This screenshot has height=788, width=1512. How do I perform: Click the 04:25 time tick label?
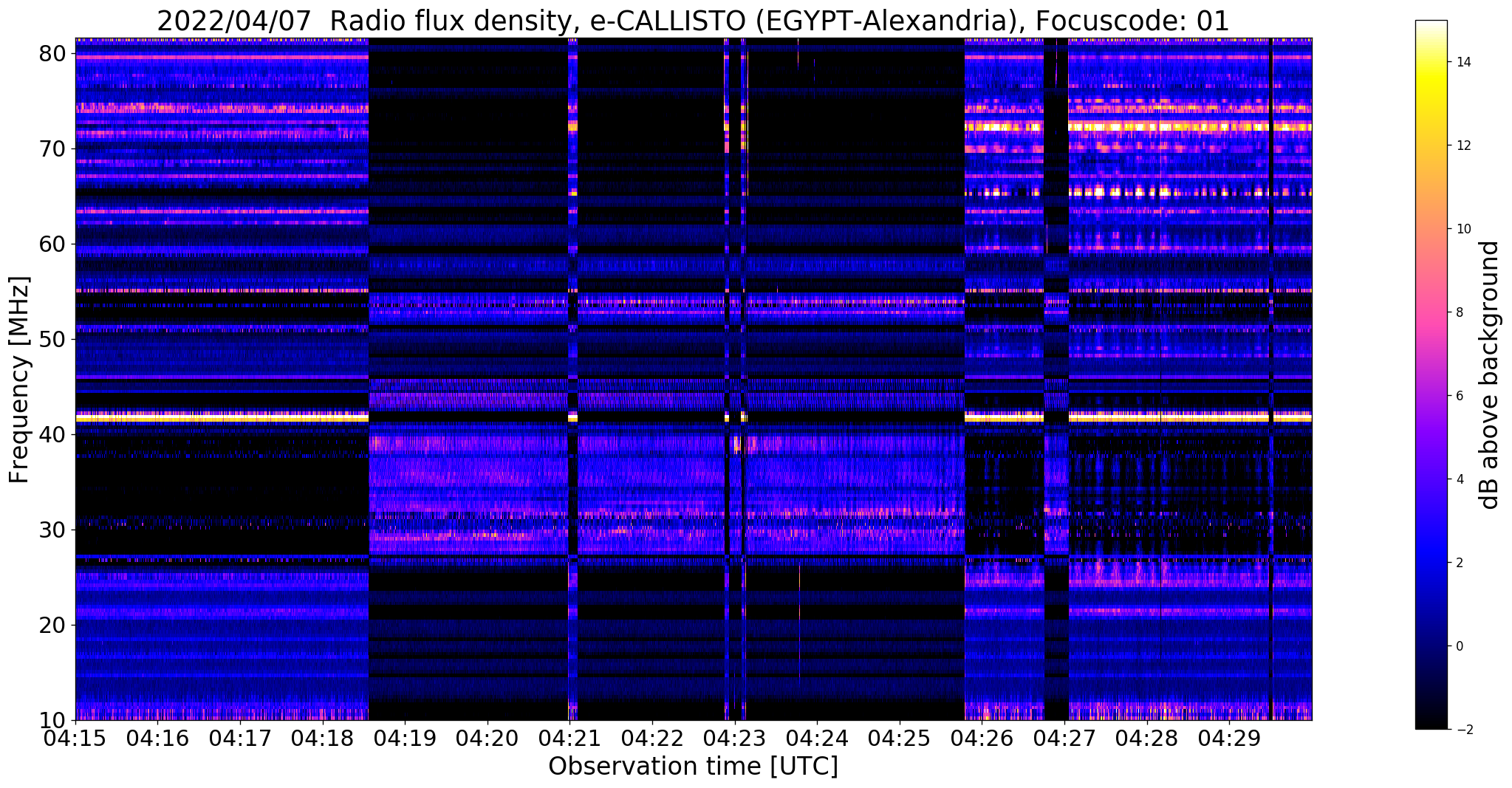click(900, 739)
